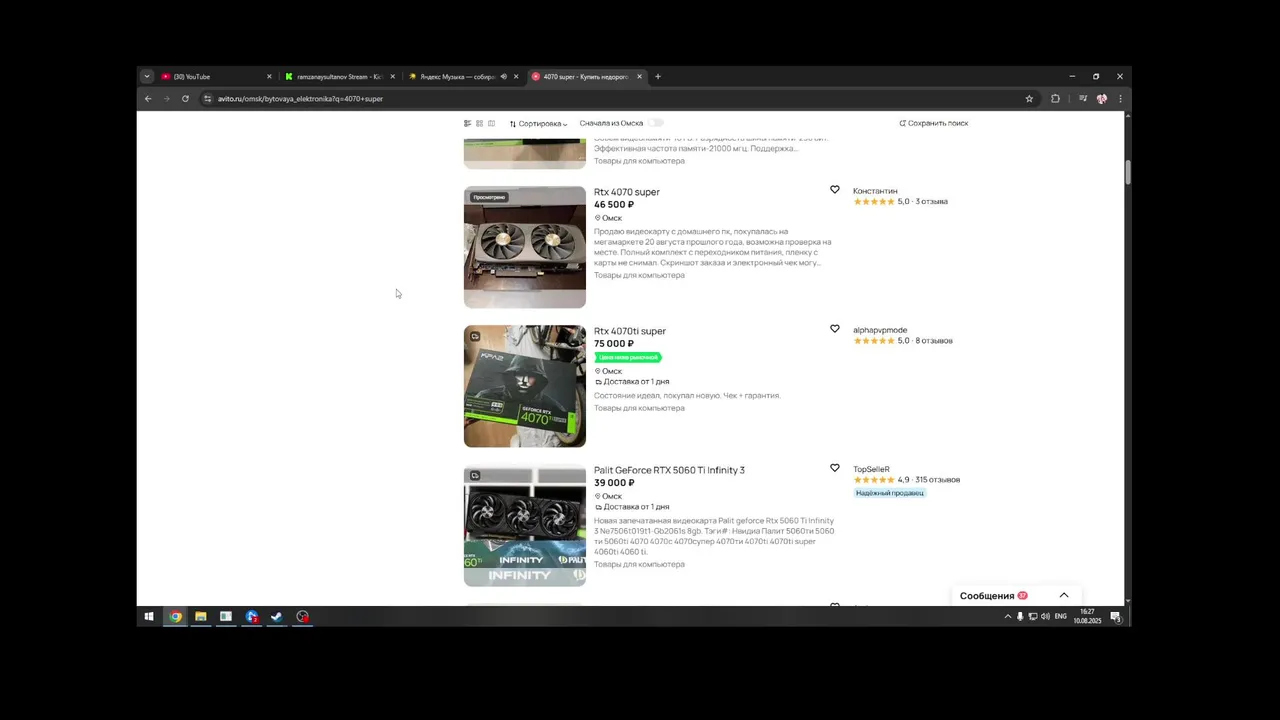1280x720 pixels.
Task: View site information icon in address bar
Action: coord(208,99)
